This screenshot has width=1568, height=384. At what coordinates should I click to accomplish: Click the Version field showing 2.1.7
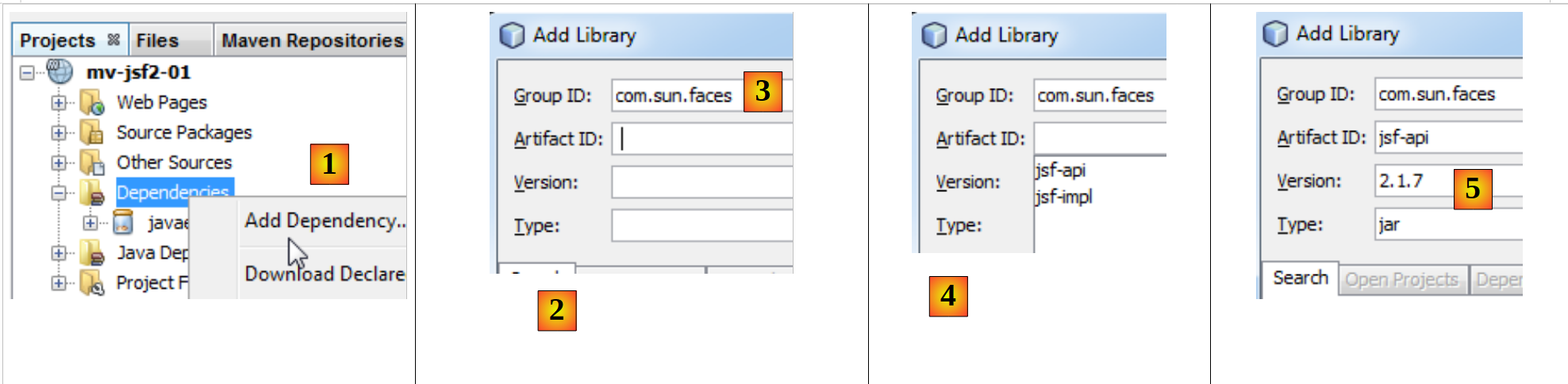1414,181
